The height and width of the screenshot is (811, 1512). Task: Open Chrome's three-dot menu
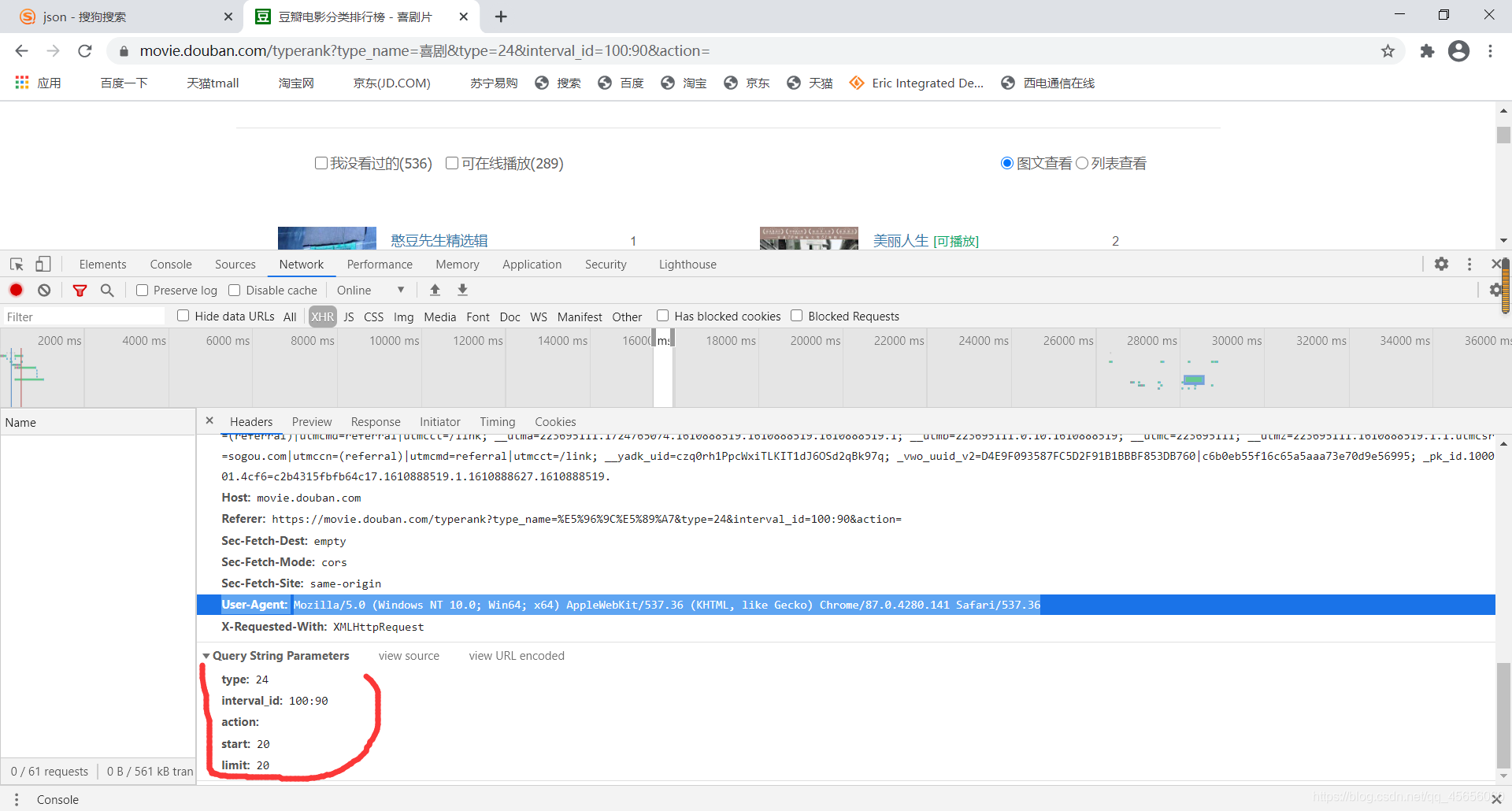click(x=1490, y=51)
